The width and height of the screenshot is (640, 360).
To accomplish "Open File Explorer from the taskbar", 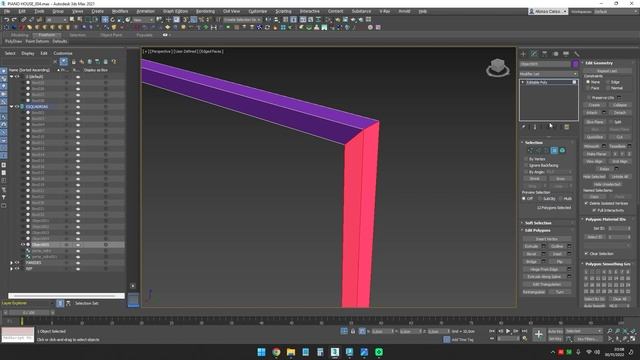I will coord(291,352).
